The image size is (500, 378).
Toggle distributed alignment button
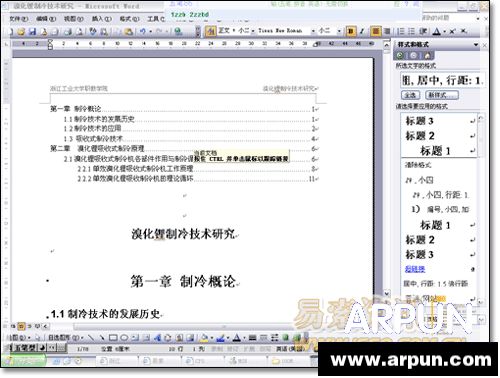(x=387, y=31)
